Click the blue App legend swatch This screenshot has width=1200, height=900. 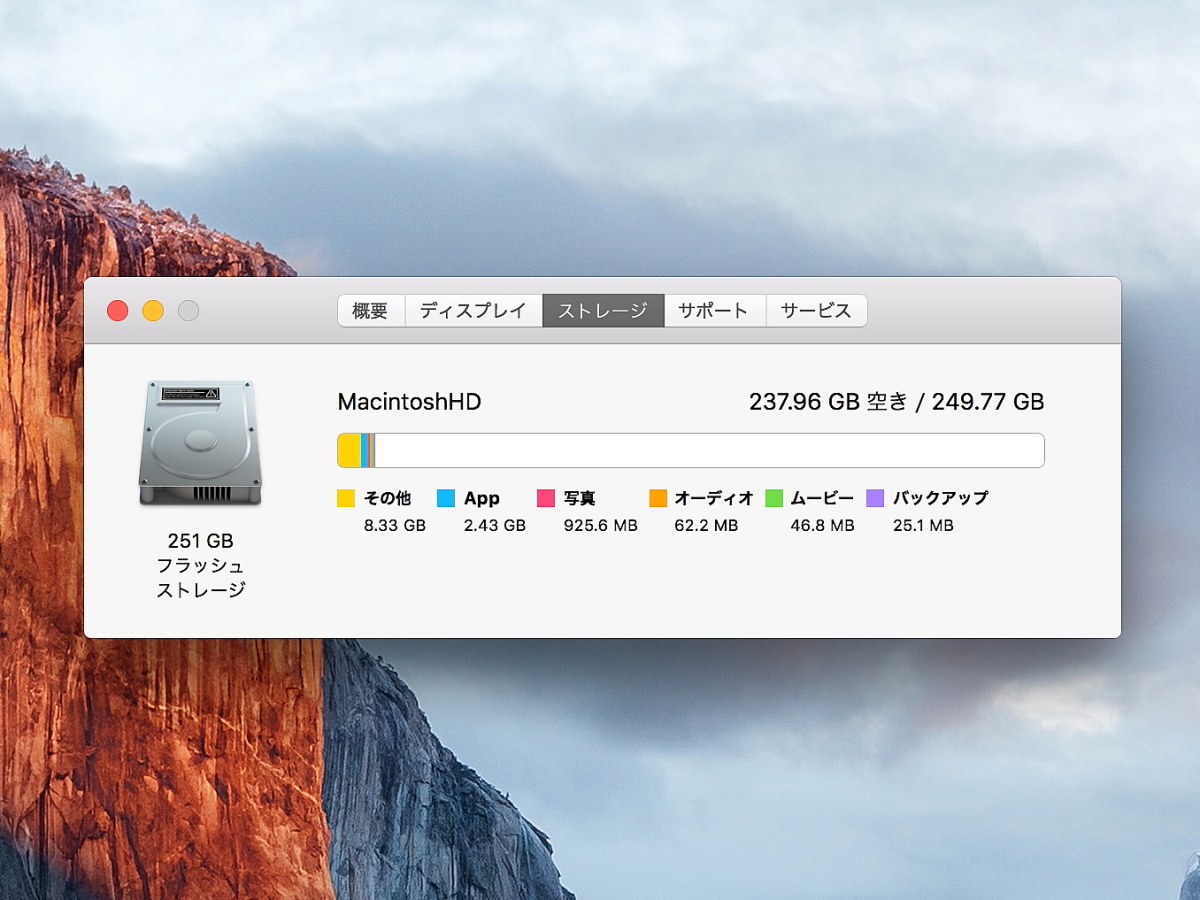[446, 498]
